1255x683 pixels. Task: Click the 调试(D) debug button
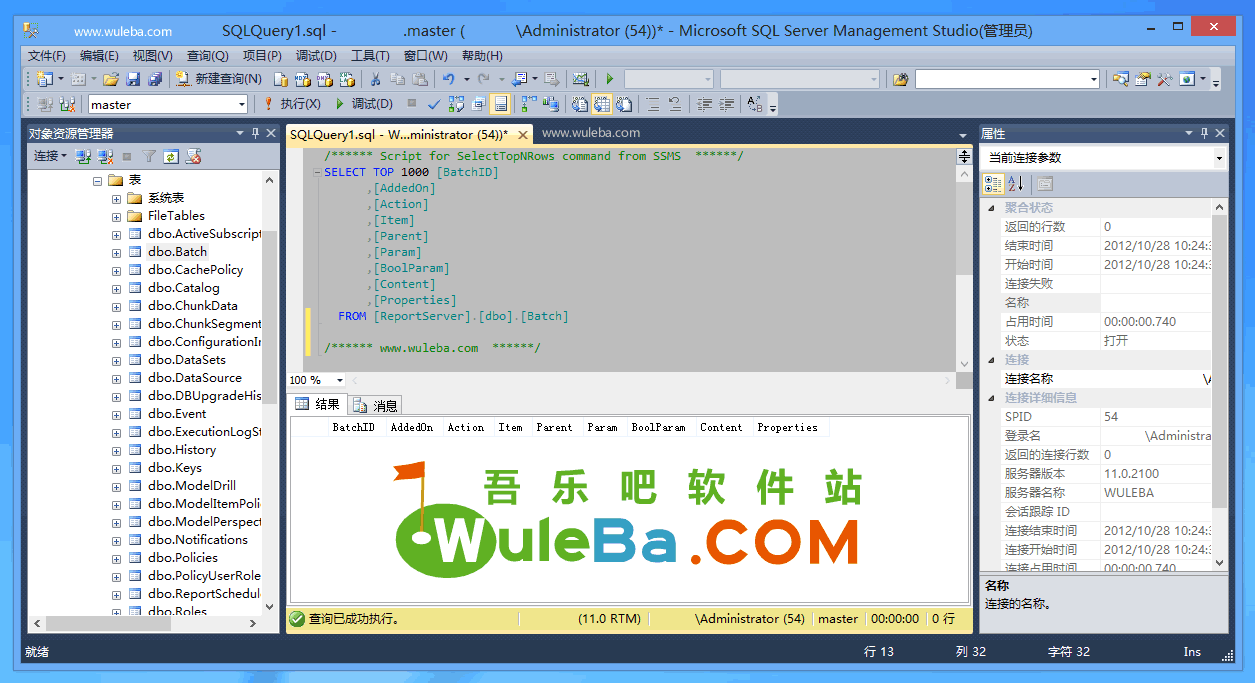[x=363, y=104]
